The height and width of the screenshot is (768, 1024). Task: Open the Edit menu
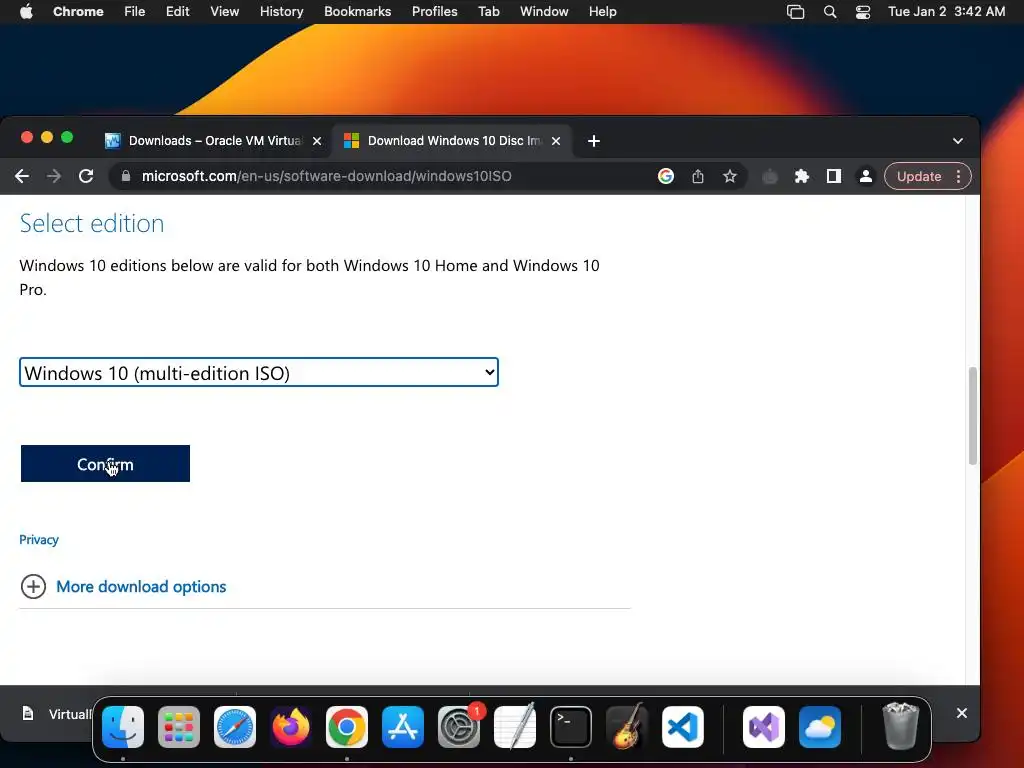click(x=178, y=12)
